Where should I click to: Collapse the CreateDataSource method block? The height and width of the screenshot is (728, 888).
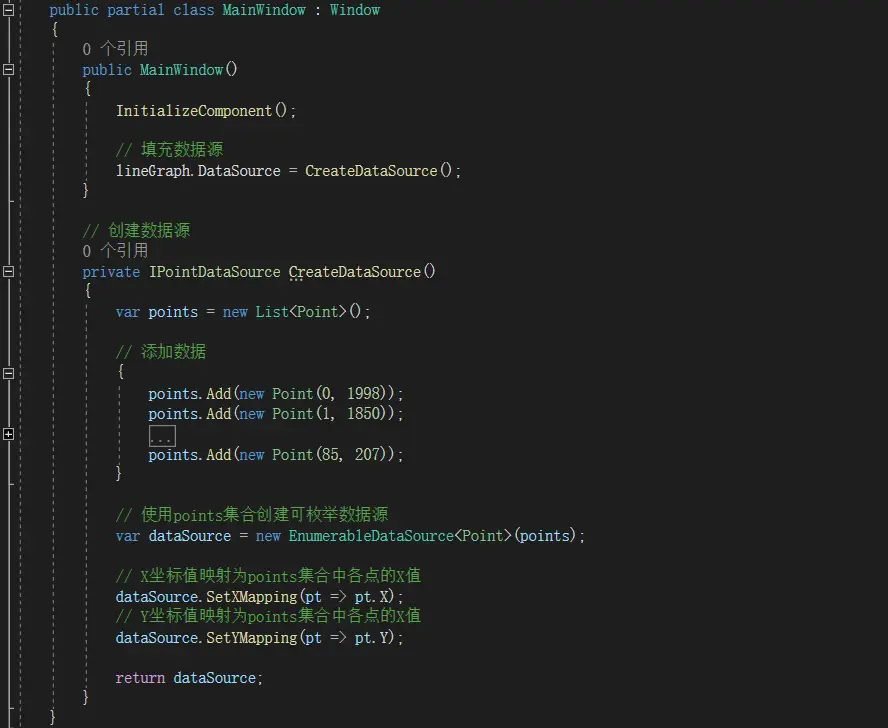(9, 272)
